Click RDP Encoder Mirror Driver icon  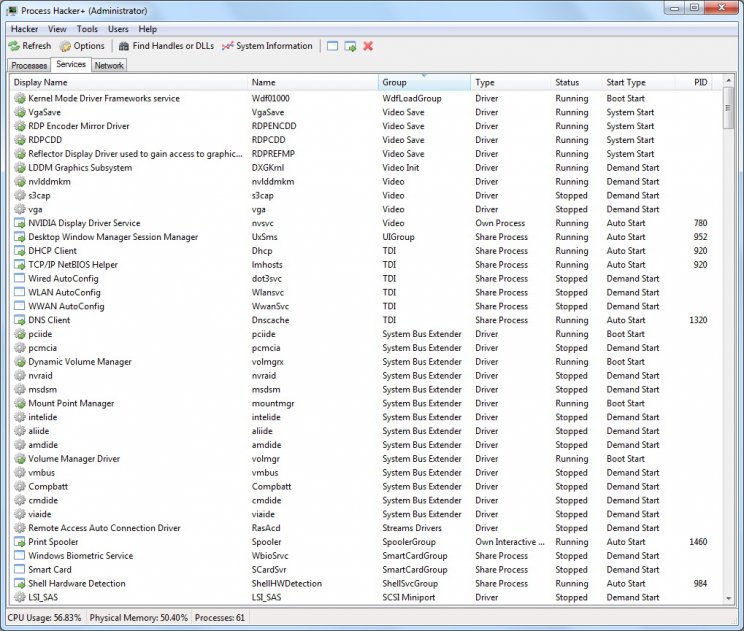pos(19,126)
